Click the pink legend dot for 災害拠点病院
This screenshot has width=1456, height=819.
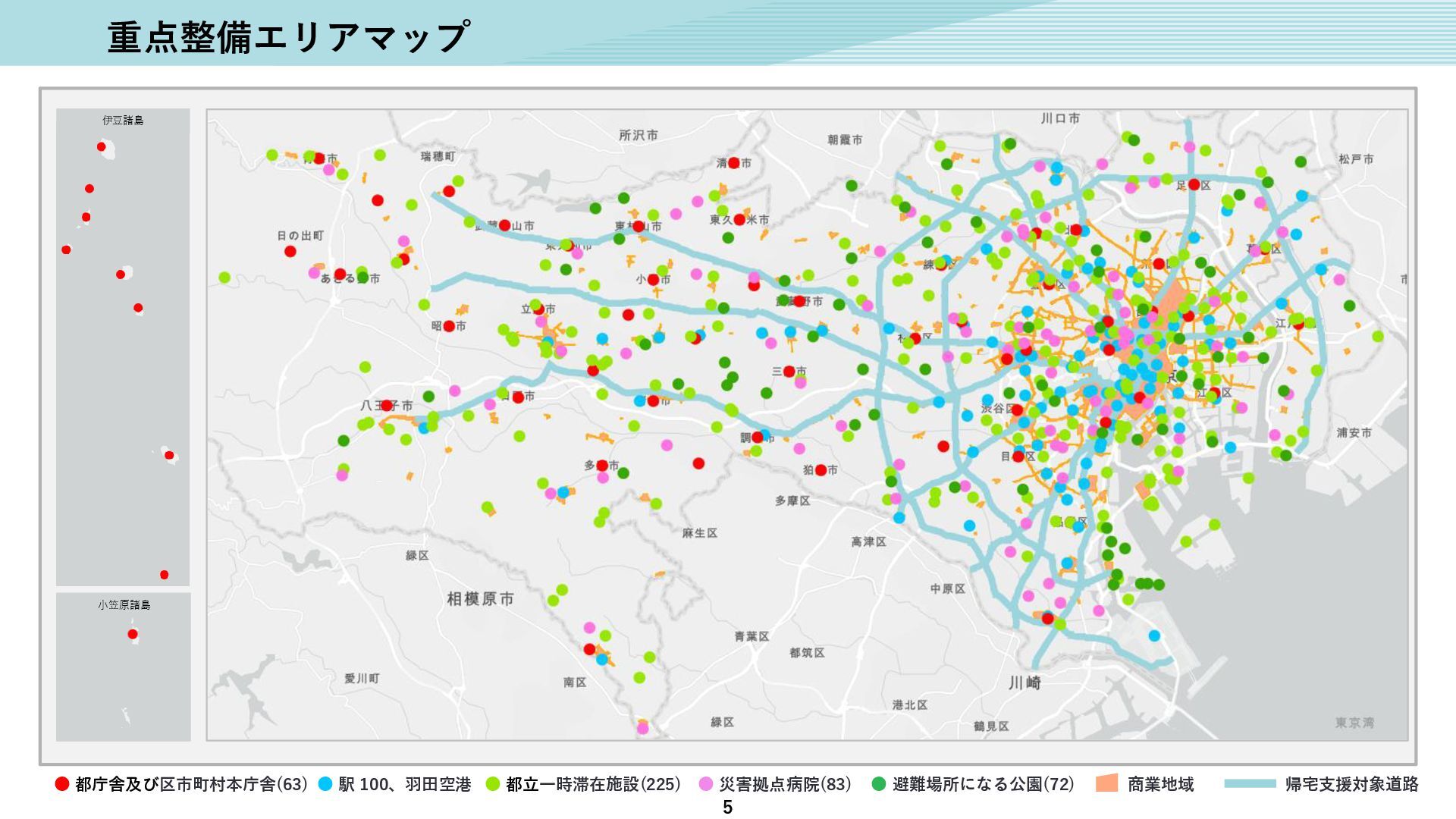pos(706,784)
